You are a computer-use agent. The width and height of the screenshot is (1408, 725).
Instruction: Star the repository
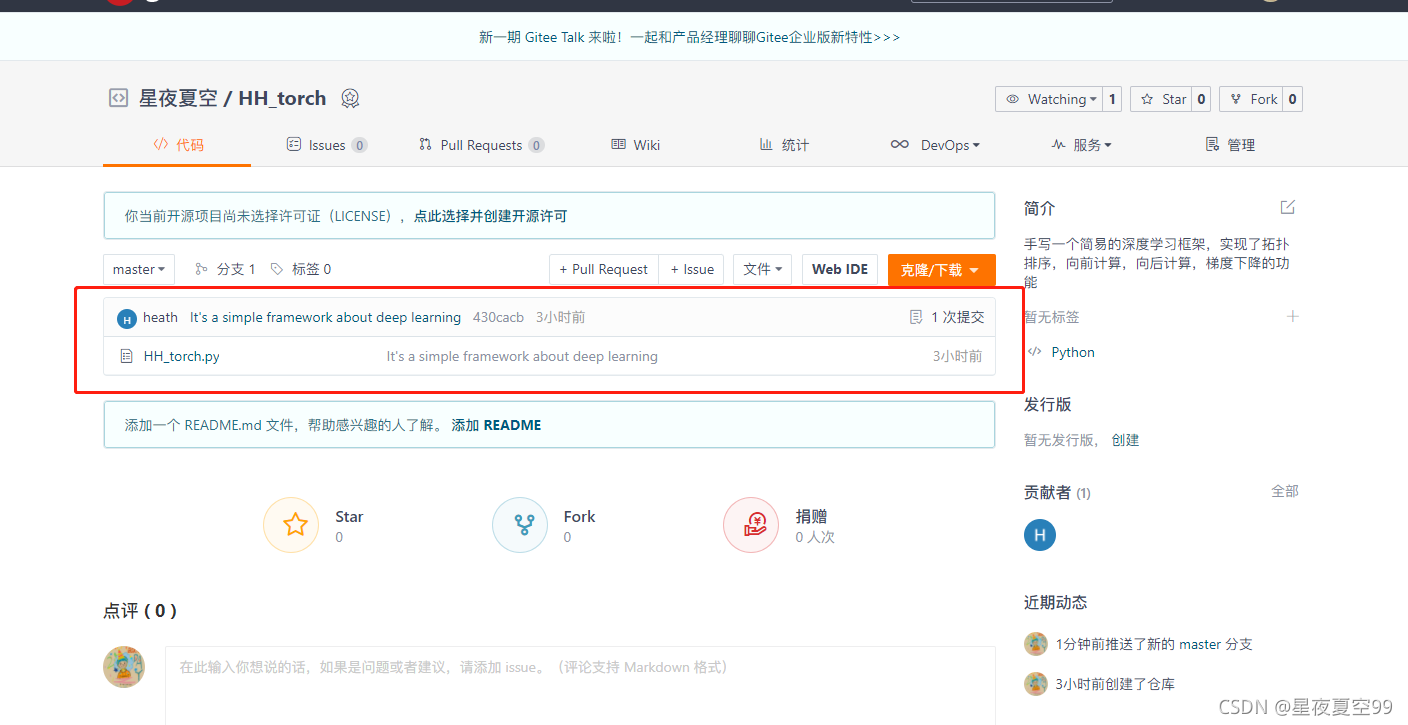click(x=1161, y=99)
